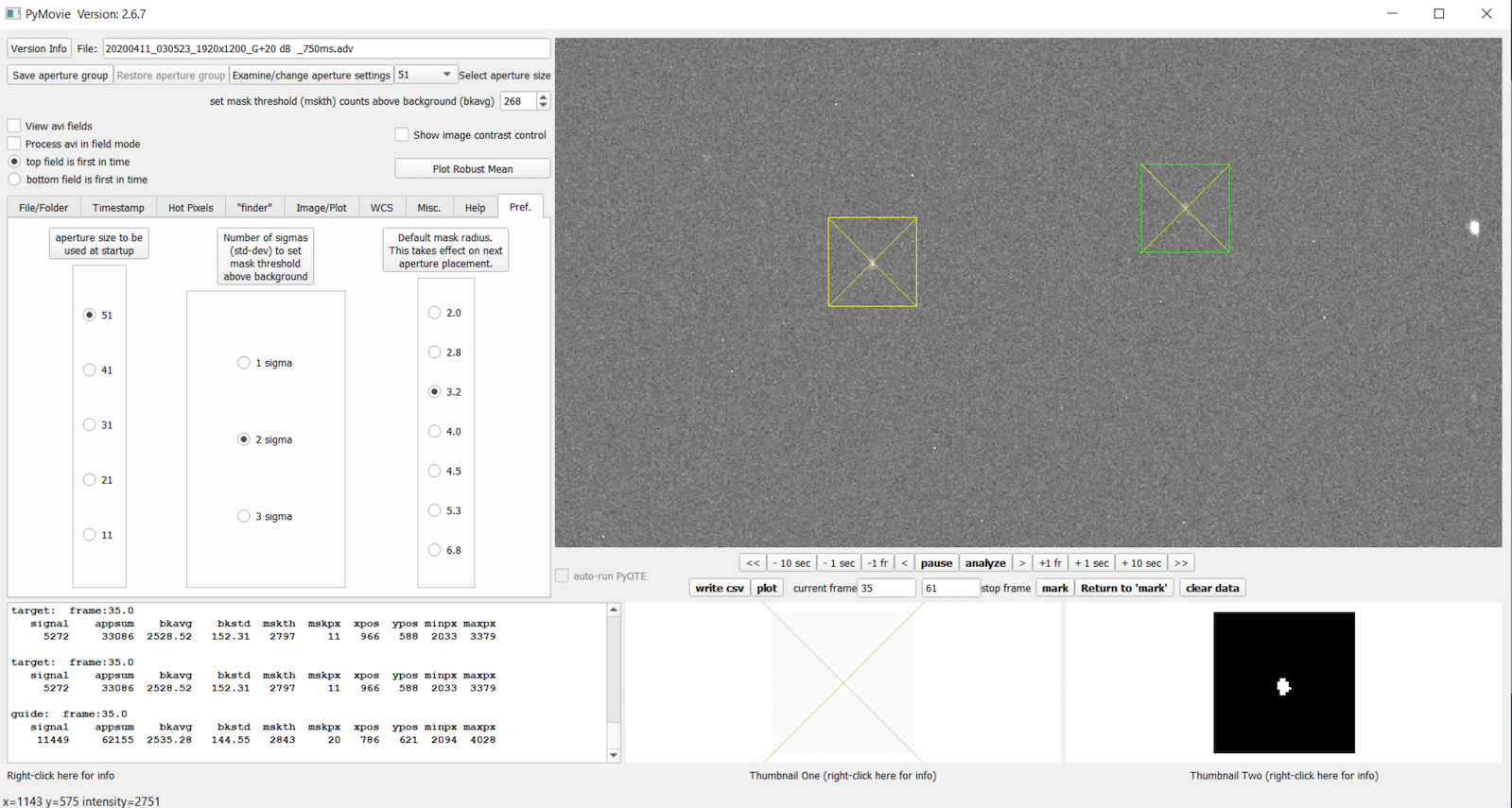This screenshot has width=1512, height=808.
Task: Set default mask radius to 5.3
Action: (x=435, y=510)
